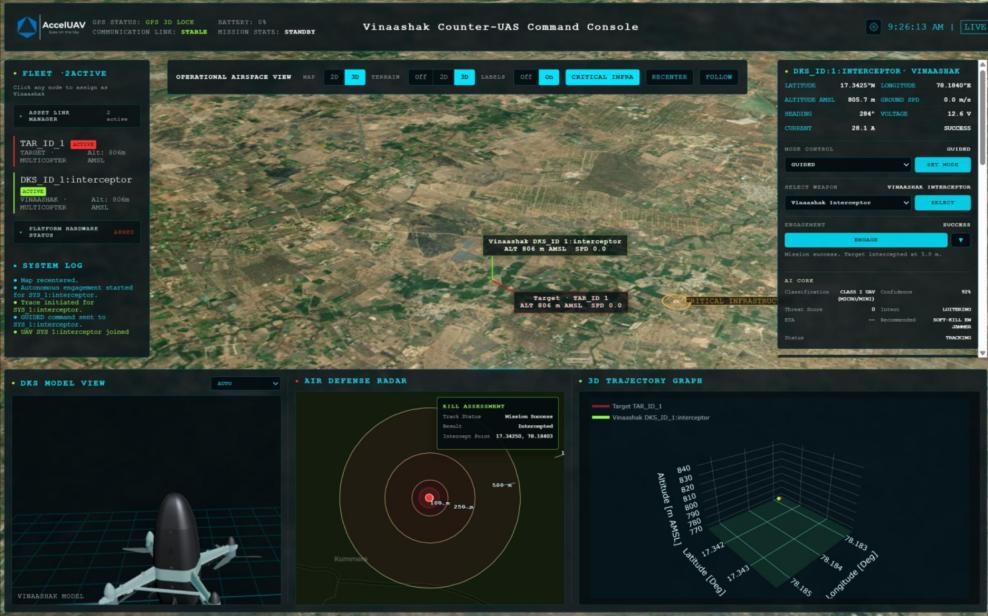Toggle Target TAR_ID_1 trajectory legend entry
Screen dimensions: 988x616
tap(627, 406)
